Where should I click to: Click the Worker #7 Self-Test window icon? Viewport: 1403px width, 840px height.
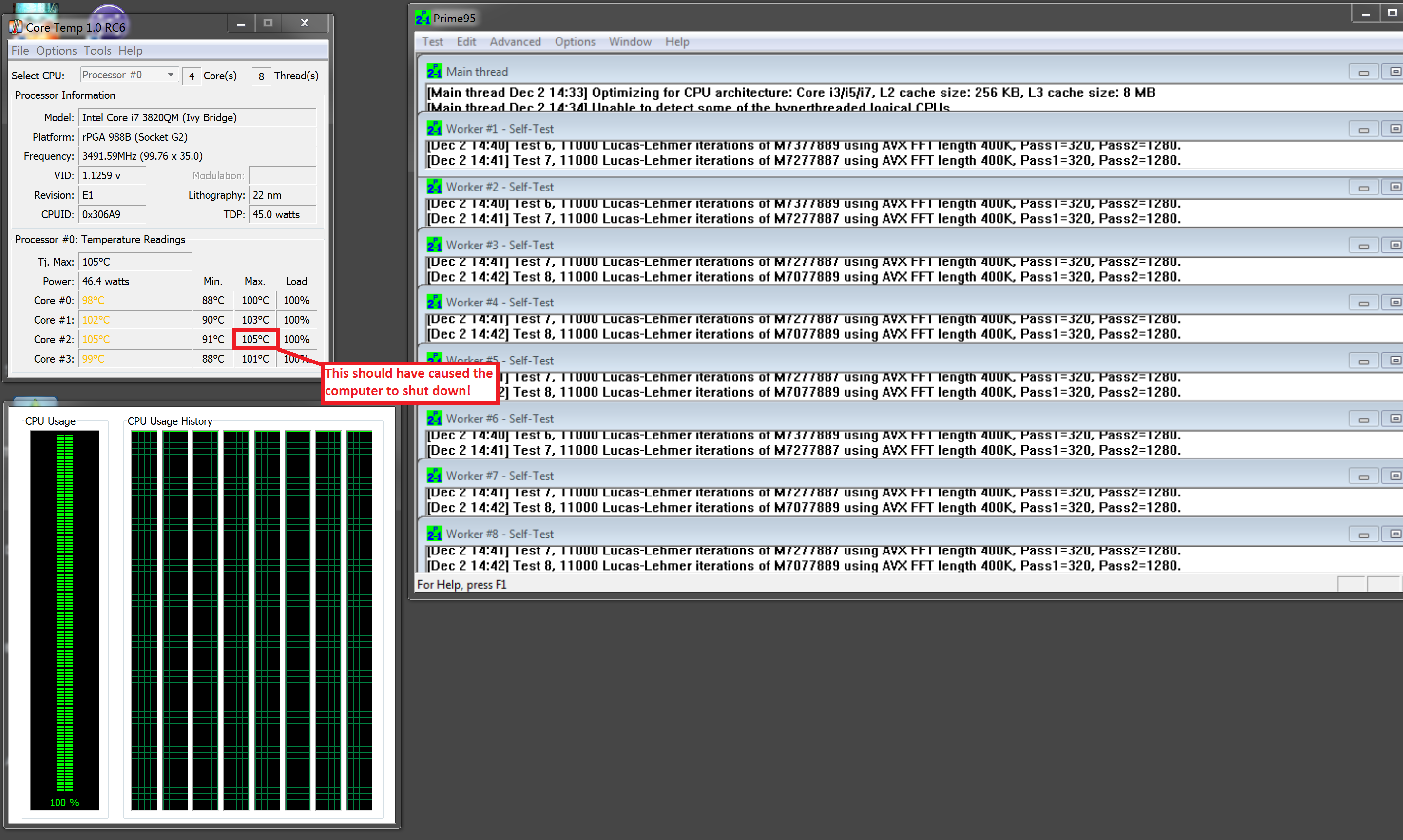[x=434, y=476]
